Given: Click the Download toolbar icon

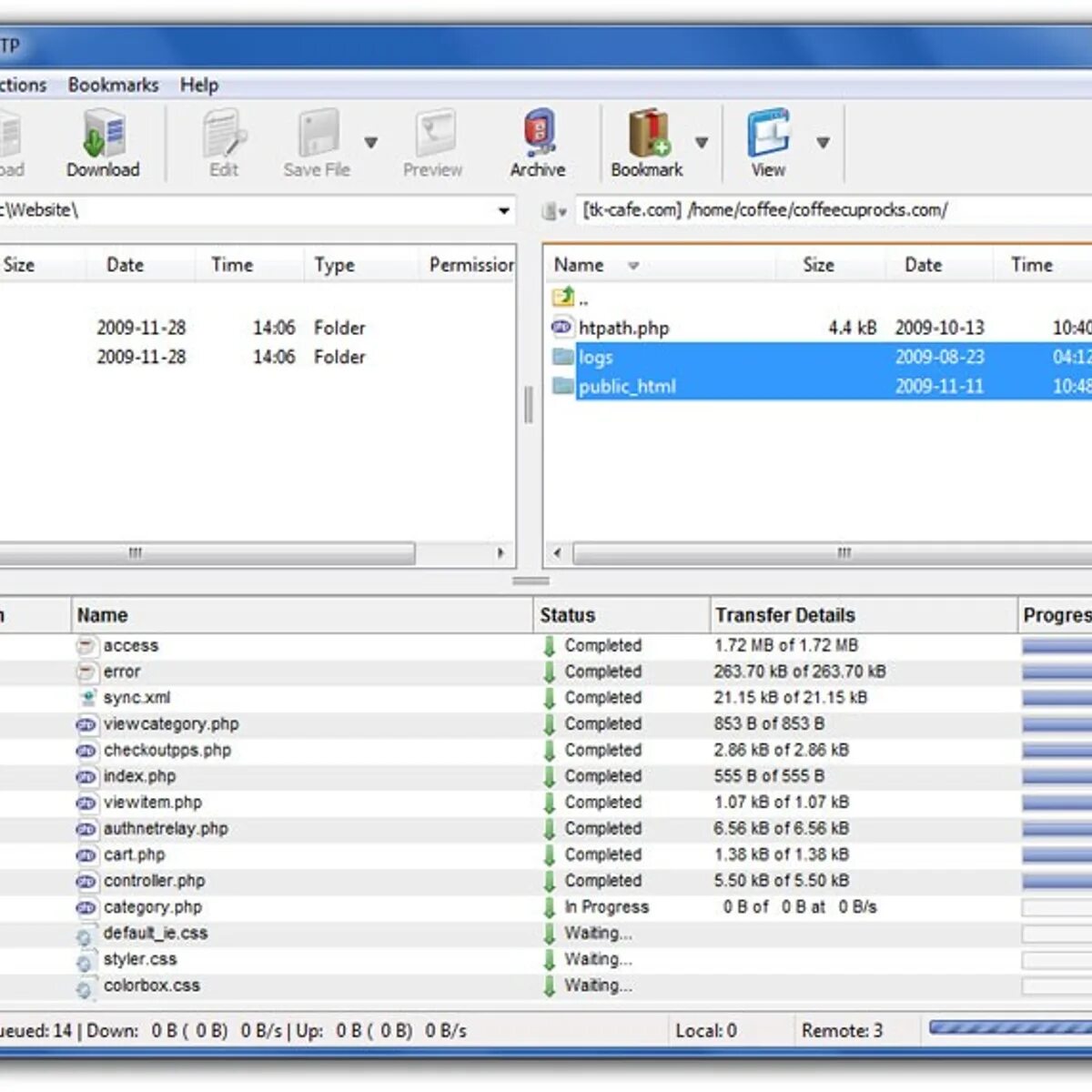Looking at the screenshot, I should pyautogui.click(x=103, y=134).
